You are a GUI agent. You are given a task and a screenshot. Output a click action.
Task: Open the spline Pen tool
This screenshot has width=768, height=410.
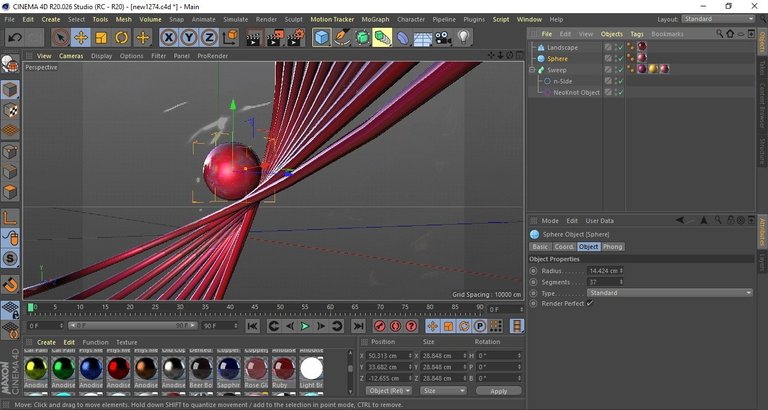click(x=342, y=38)
